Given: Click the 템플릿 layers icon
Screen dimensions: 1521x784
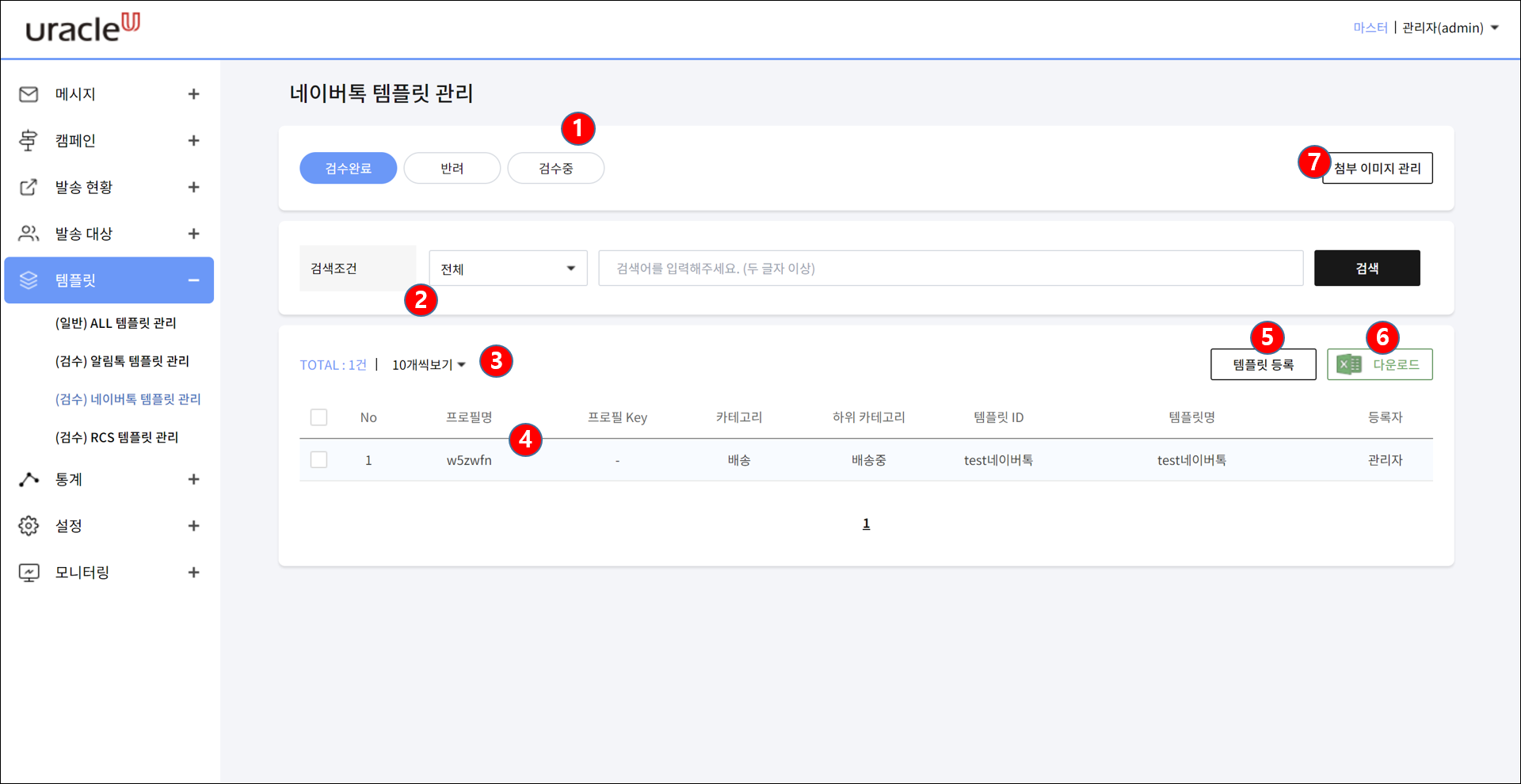Looking at the screenshot, I should [29, 280].
